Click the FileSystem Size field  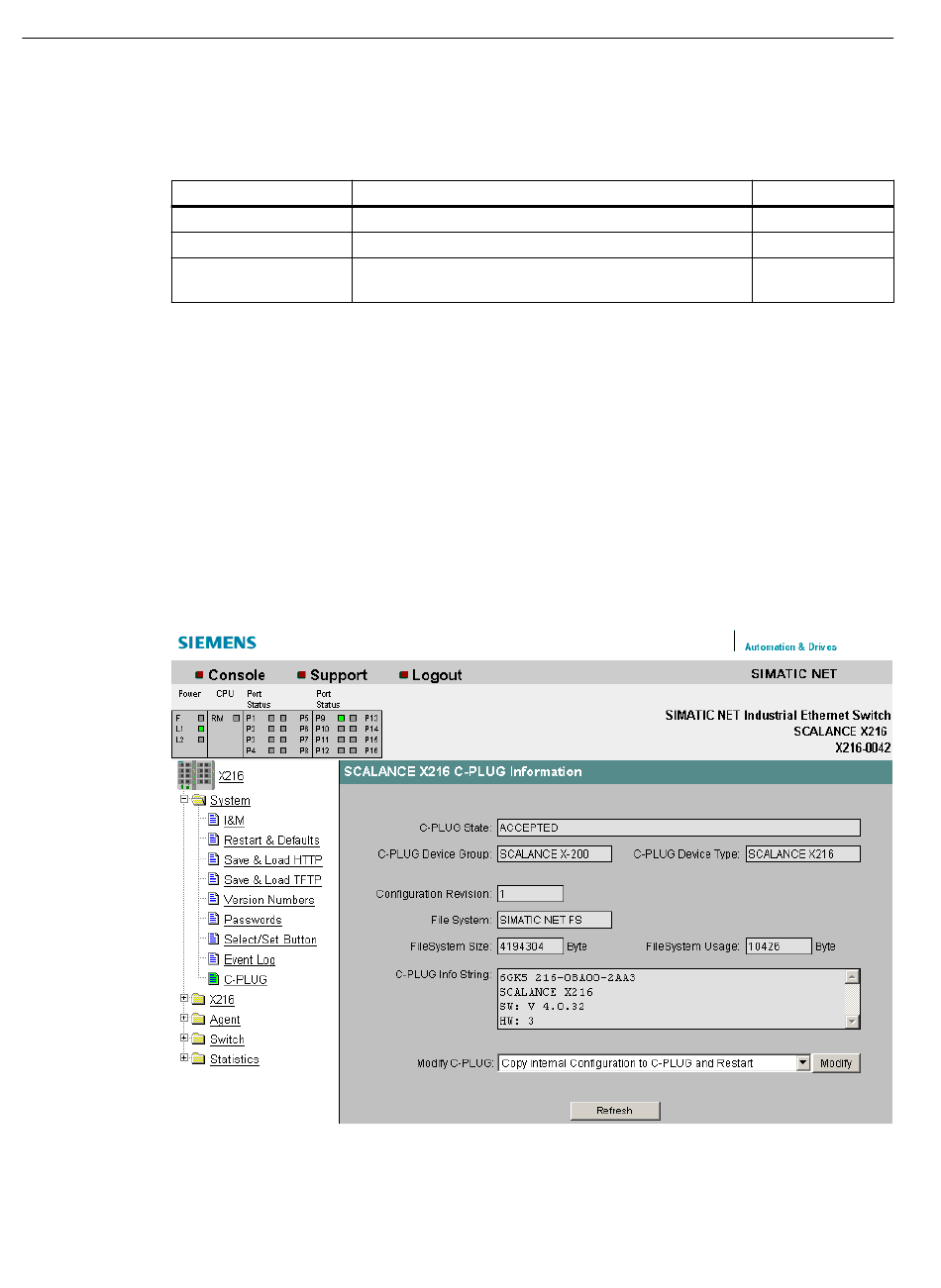click(x=530, y=946)
